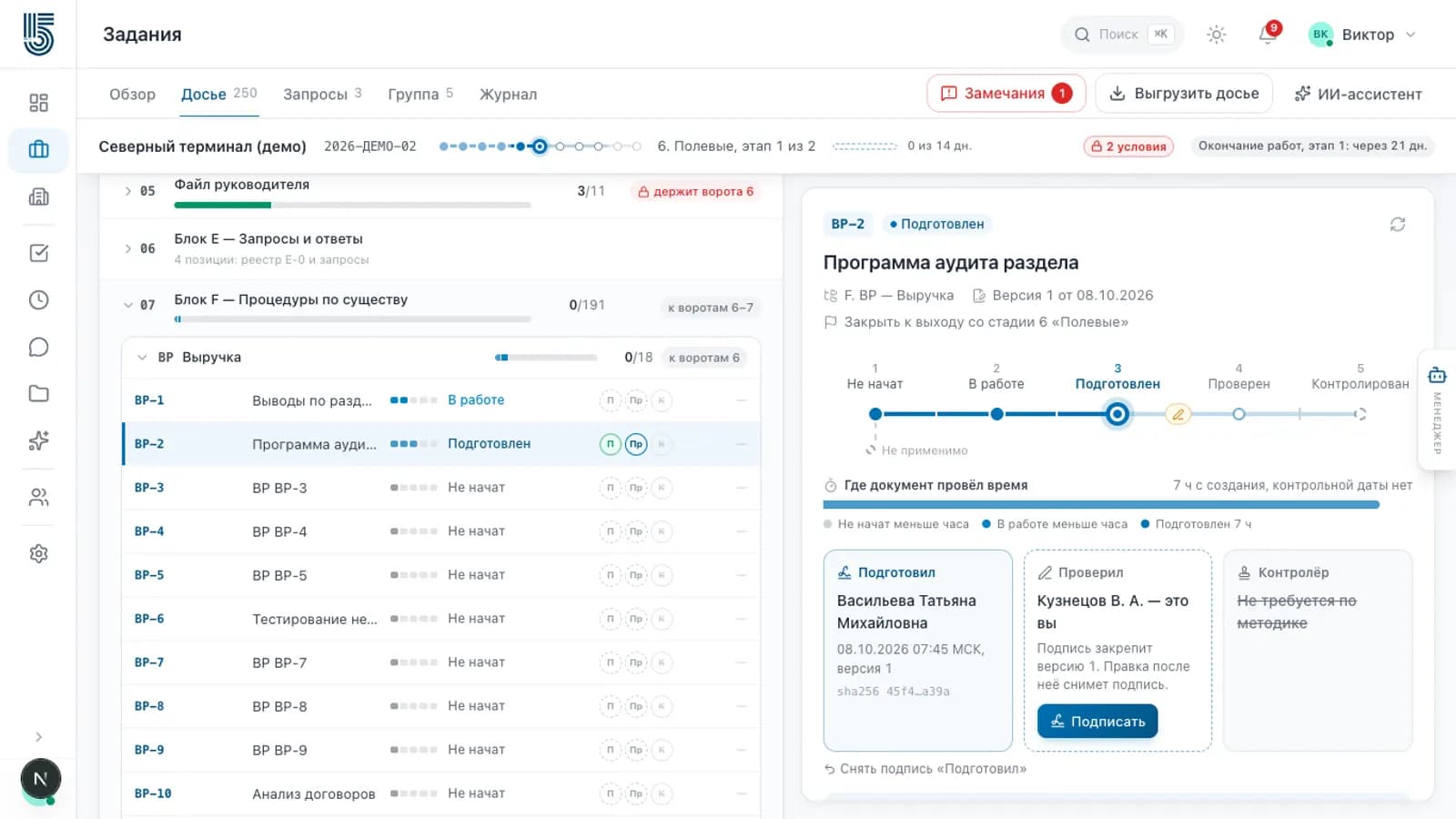1456x819 pixels.
Task: Click the notification bell with badge 9
Action: (1268, 35)
